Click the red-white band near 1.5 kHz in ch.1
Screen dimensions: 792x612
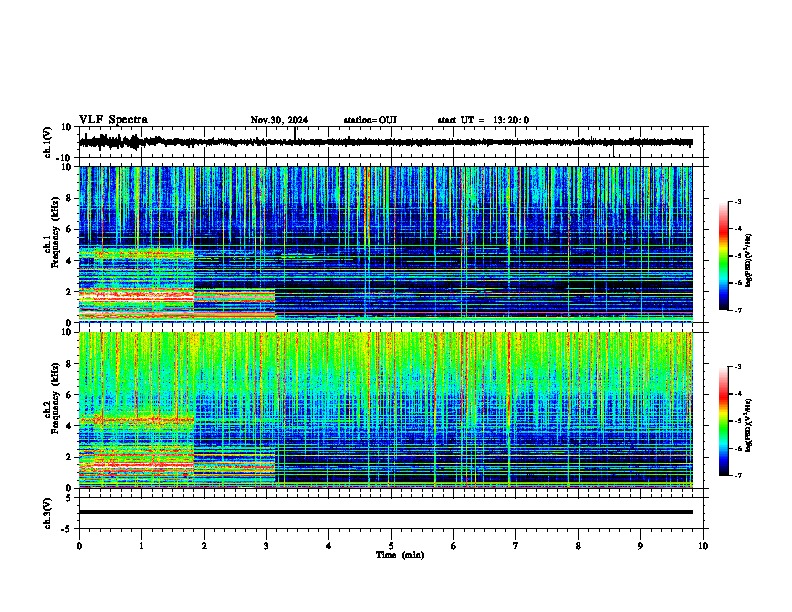pos(136,298)
